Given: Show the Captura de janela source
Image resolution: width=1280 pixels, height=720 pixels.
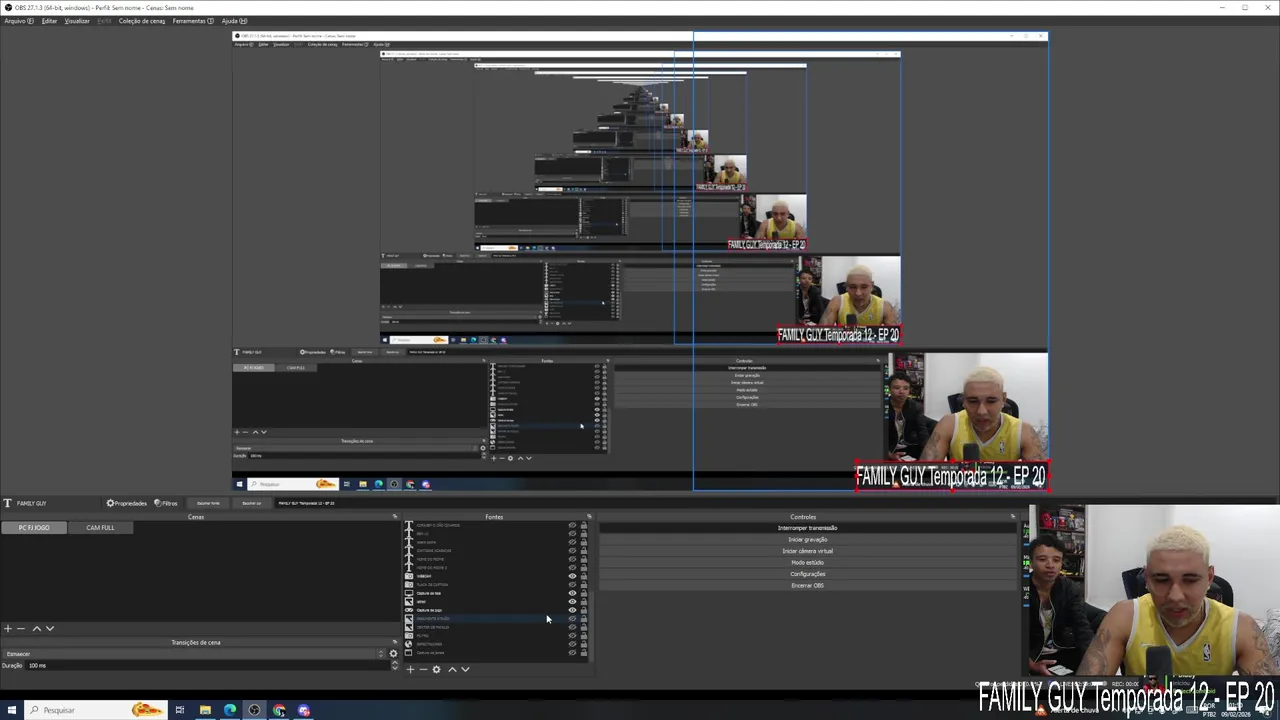Looking at the screenshot, I should pos(572,653).
